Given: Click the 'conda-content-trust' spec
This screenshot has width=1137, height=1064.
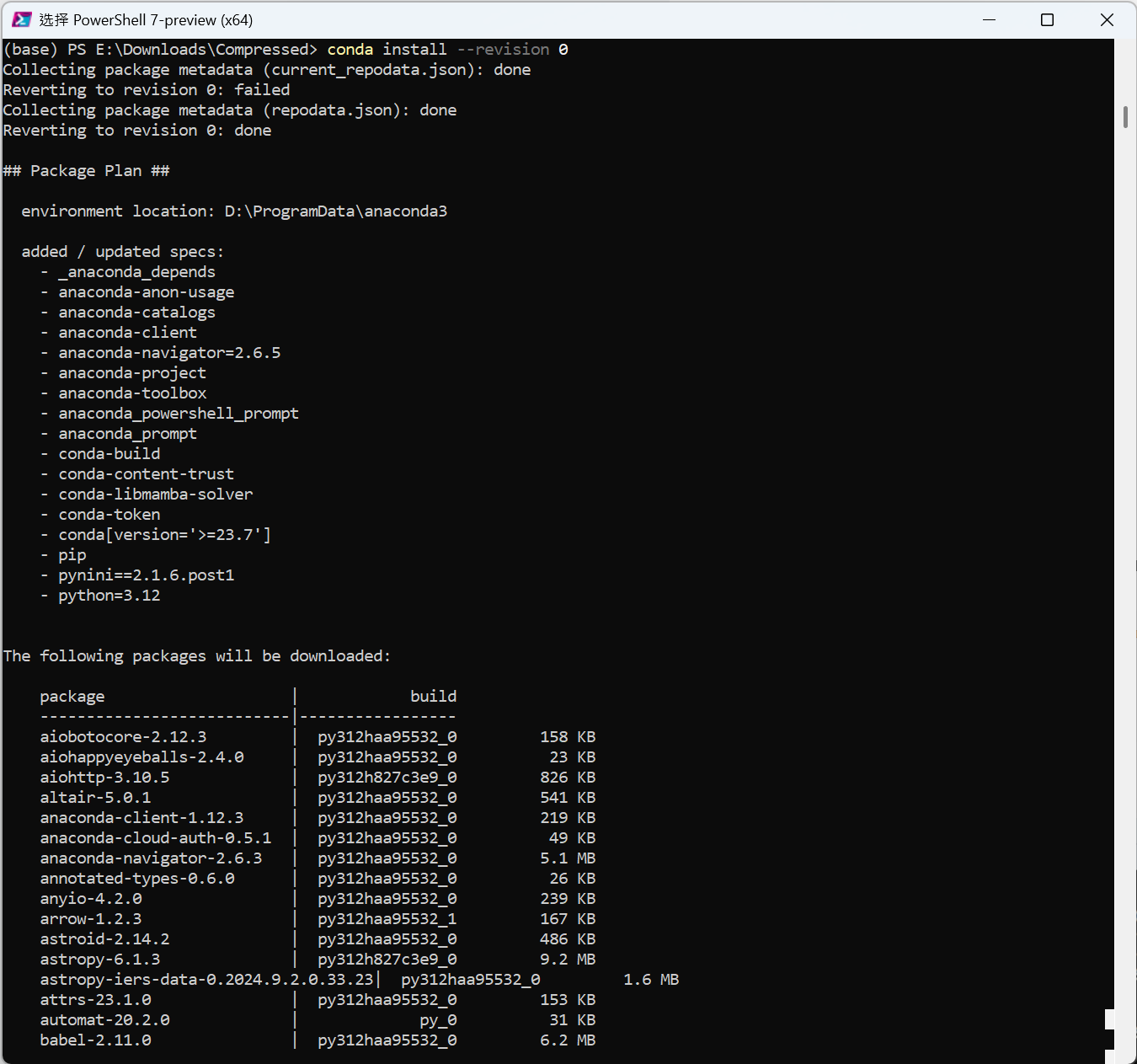Looking at the screenshot, I should [147, 474].
